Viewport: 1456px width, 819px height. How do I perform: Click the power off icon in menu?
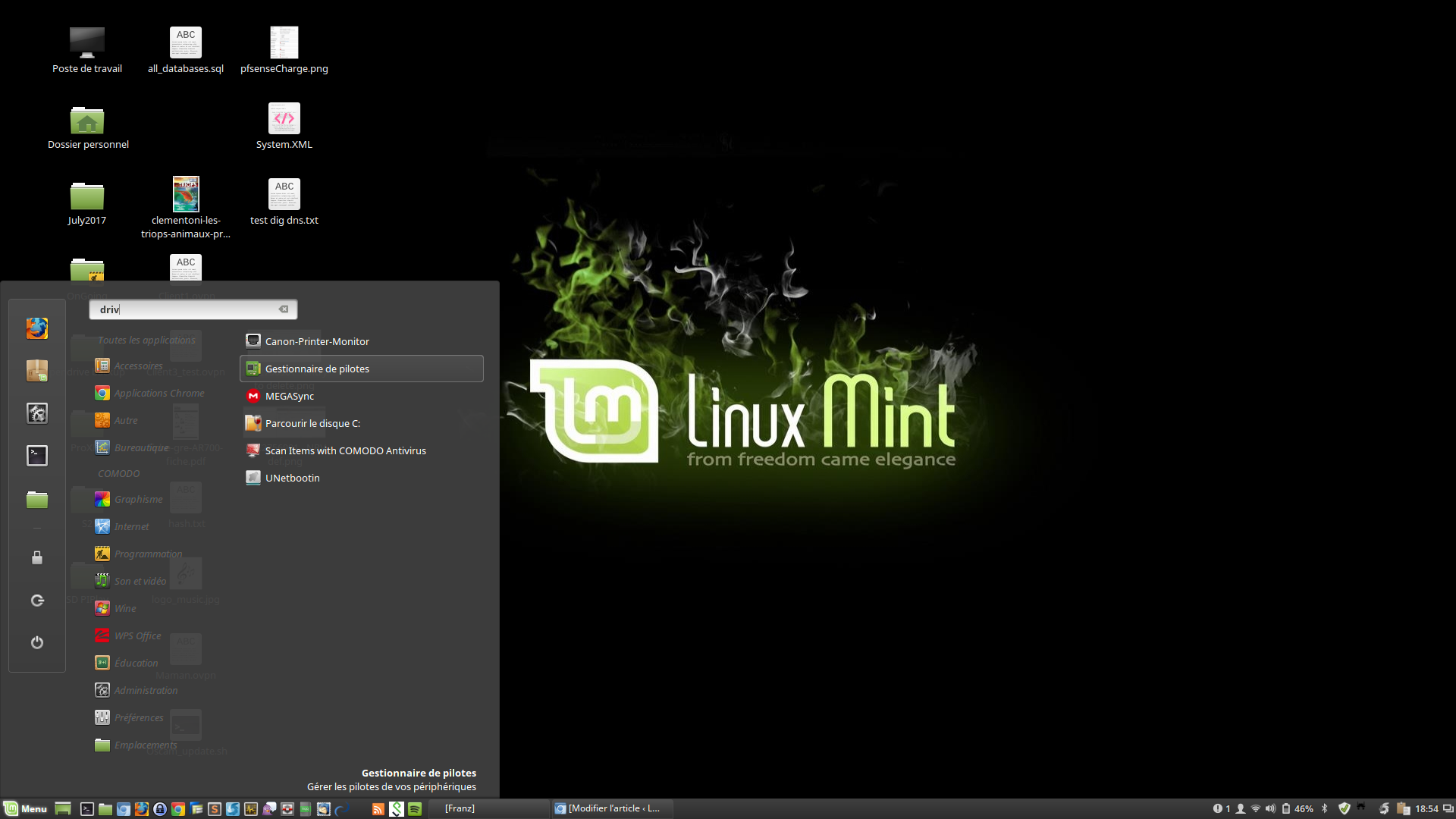[36, 642]
